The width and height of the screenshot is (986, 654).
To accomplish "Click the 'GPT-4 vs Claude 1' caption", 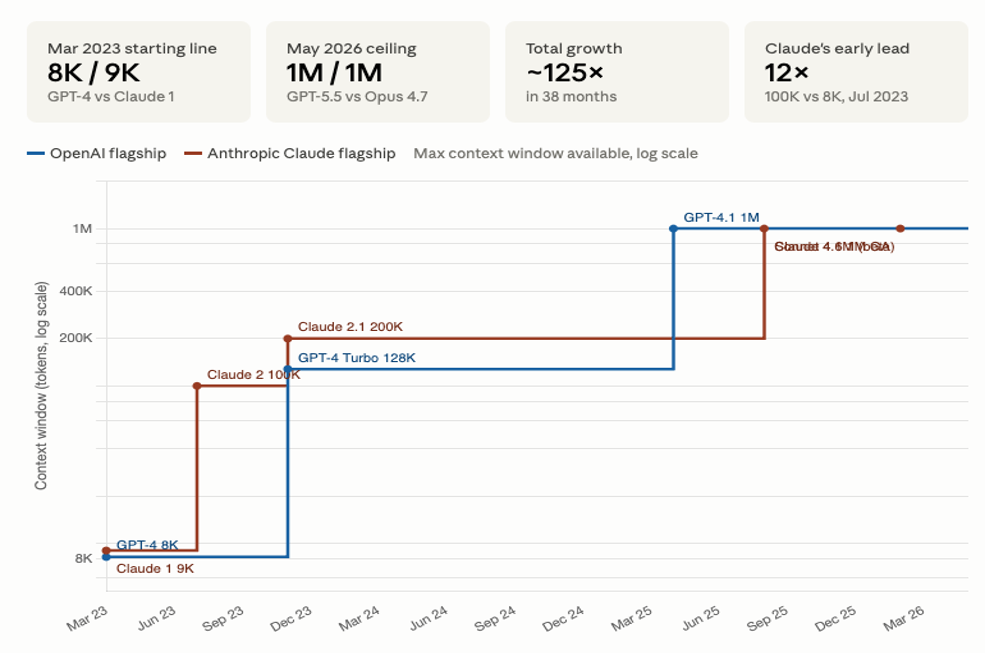I will 111,96.
